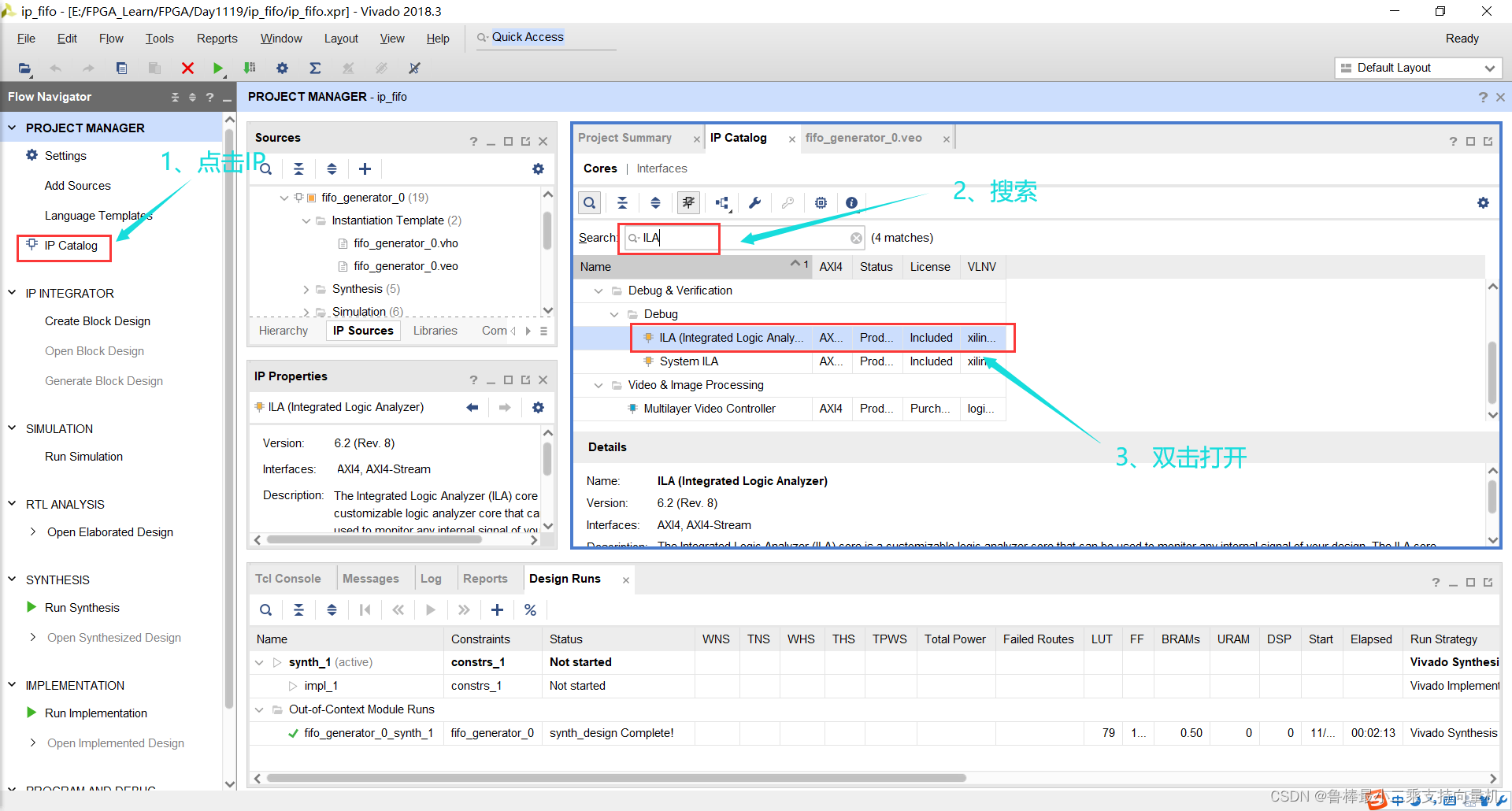Click Run Synthesis
Viewport: 1512px width, 811px height.
point(82,608)
